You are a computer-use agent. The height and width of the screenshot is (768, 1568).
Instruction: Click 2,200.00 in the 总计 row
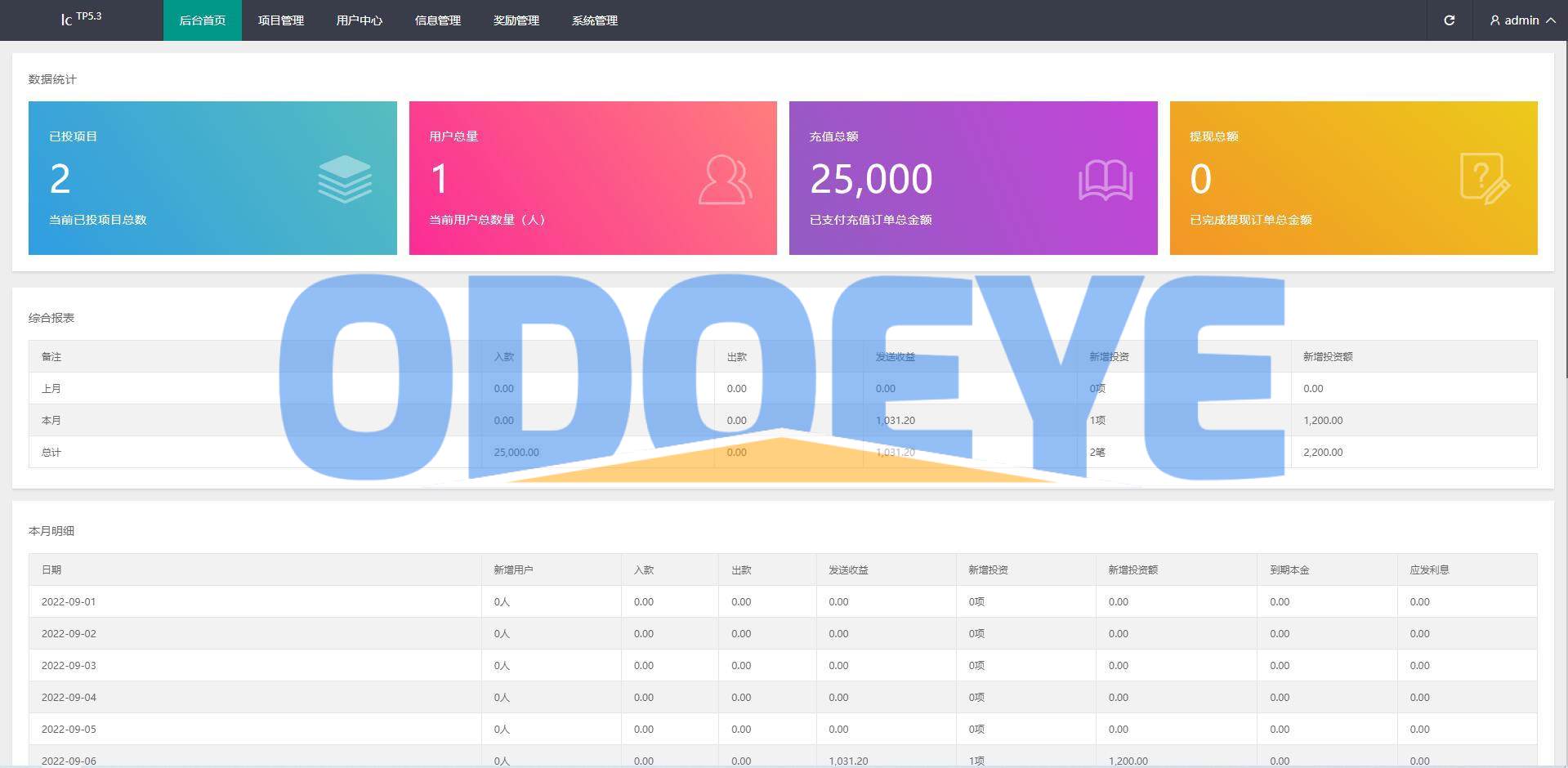(x=1323, y=453)
